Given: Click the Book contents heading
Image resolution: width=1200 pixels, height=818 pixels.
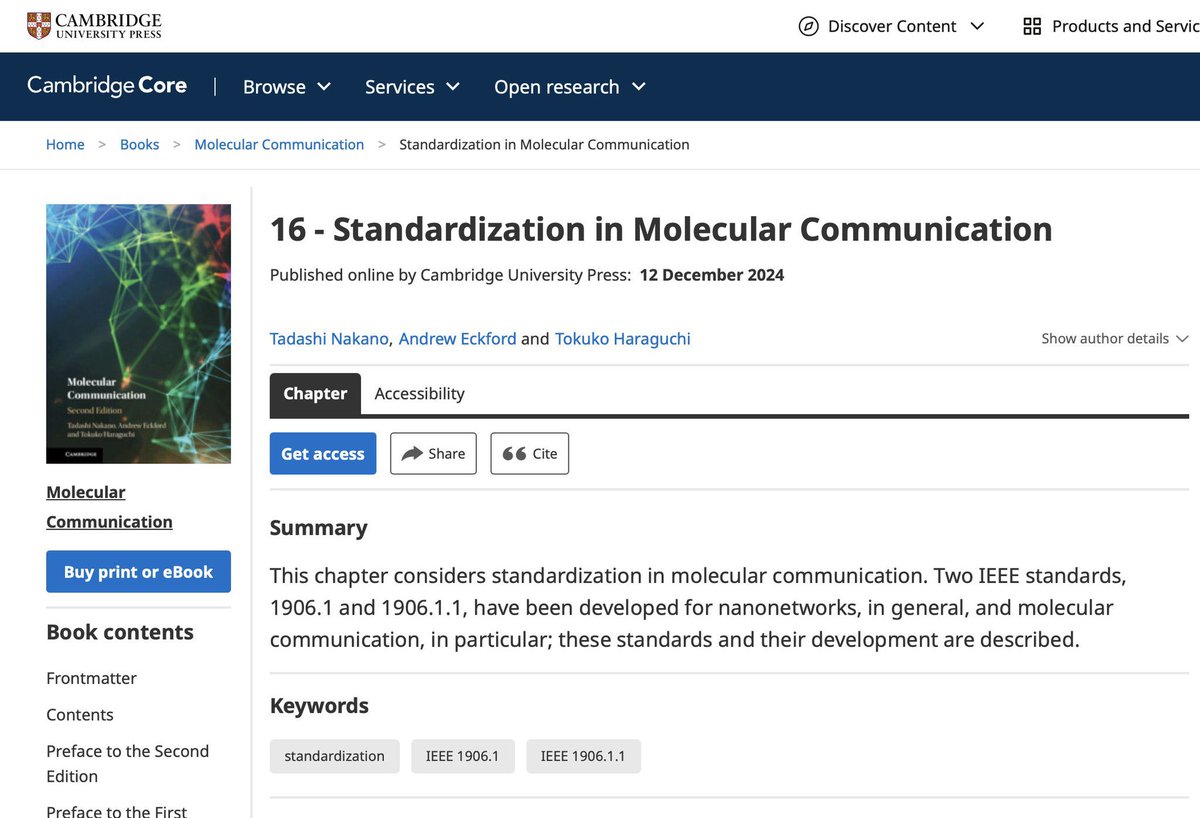Looking at the screenshot, I should pyautogui.click(x=120, y=632).
